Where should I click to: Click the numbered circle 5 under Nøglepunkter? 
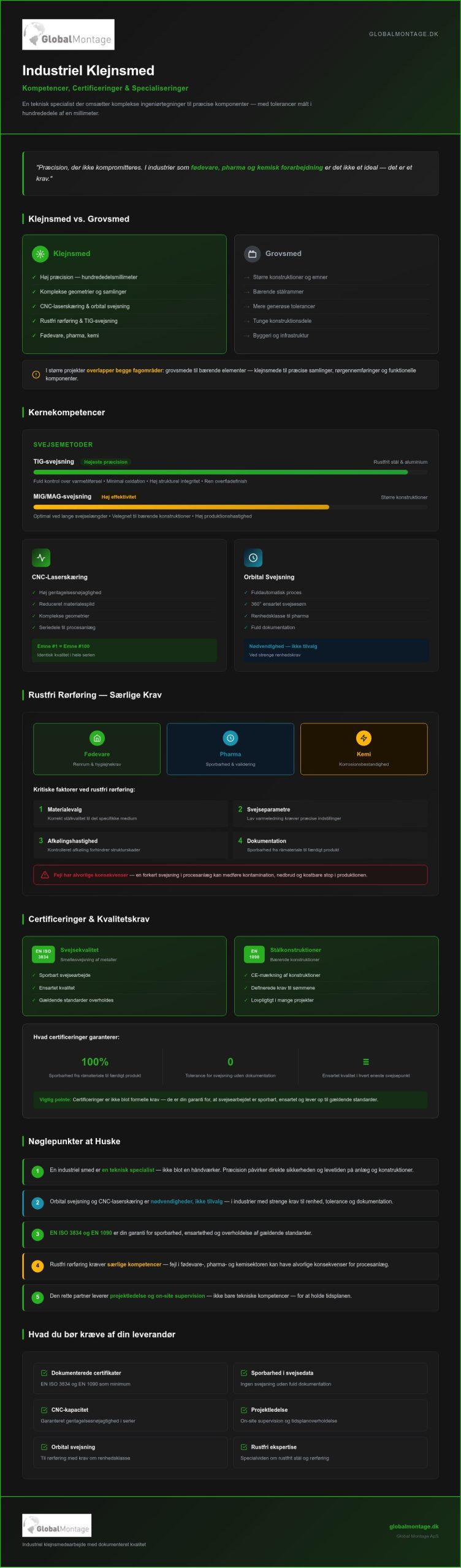(x=37, y=1297)
